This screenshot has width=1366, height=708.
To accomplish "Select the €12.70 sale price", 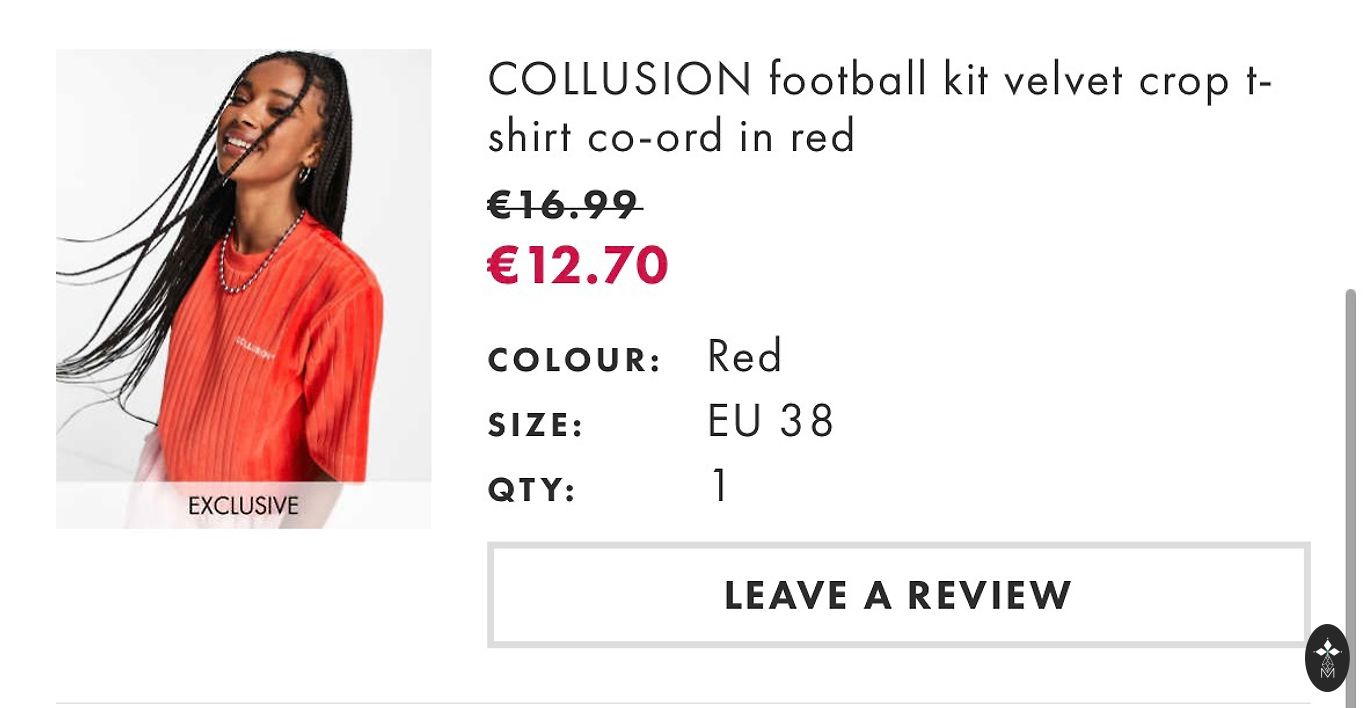I will pyautogui.click(x=577, y=266).
